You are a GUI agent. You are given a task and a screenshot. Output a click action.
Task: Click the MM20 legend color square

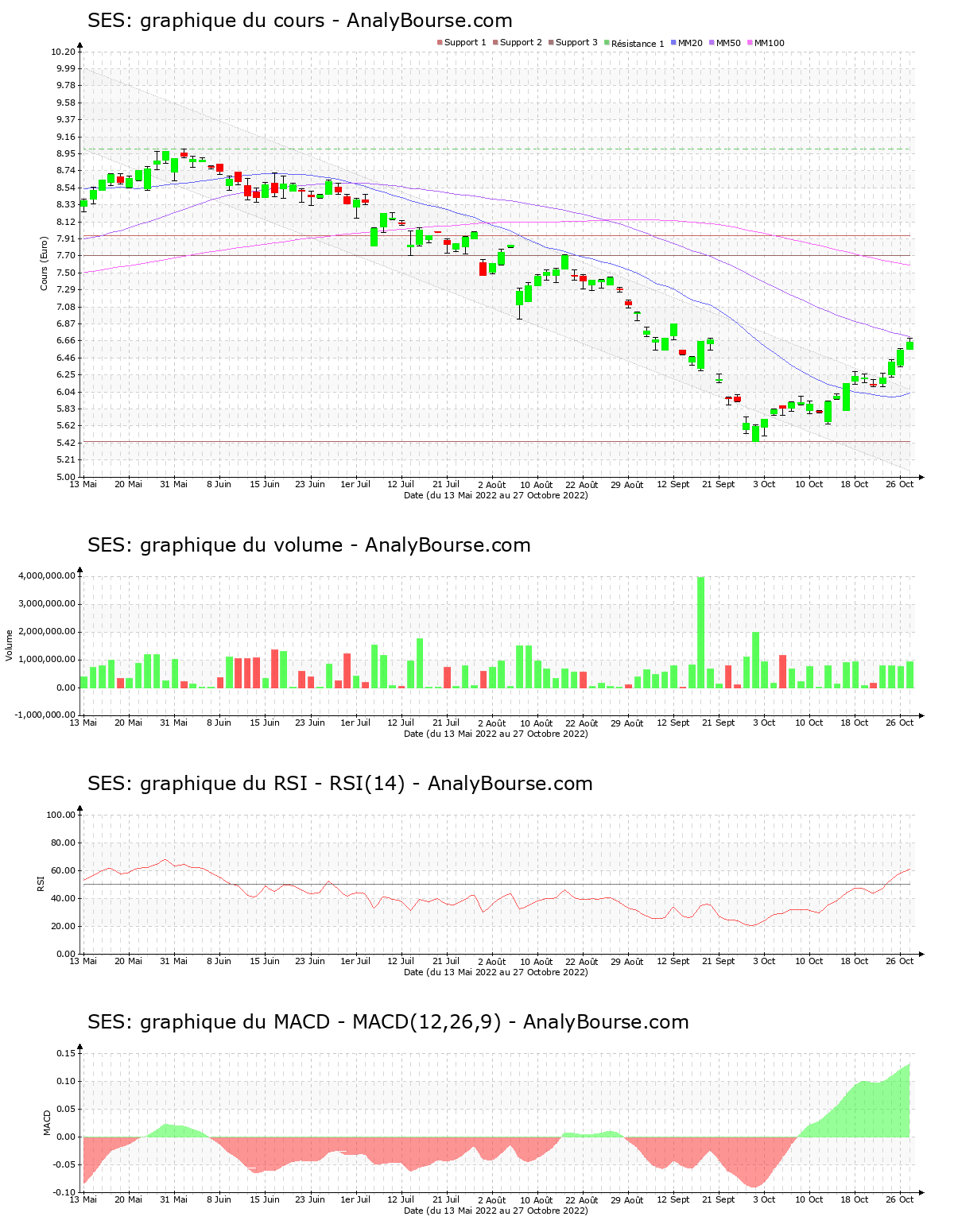(x=673, y=43)
